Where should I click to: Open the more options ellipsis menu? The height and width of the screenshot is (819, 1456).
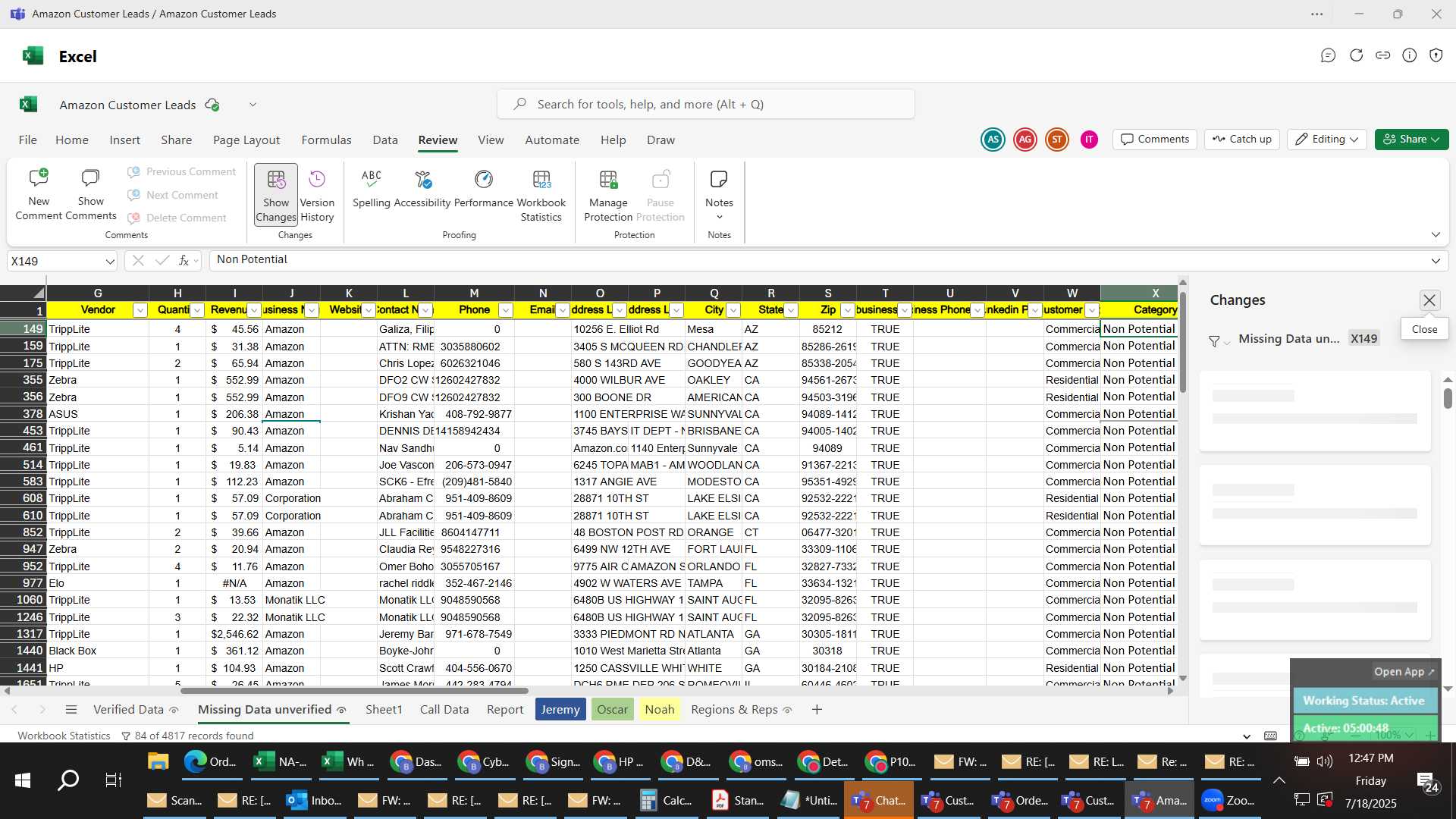(1317, 14)
